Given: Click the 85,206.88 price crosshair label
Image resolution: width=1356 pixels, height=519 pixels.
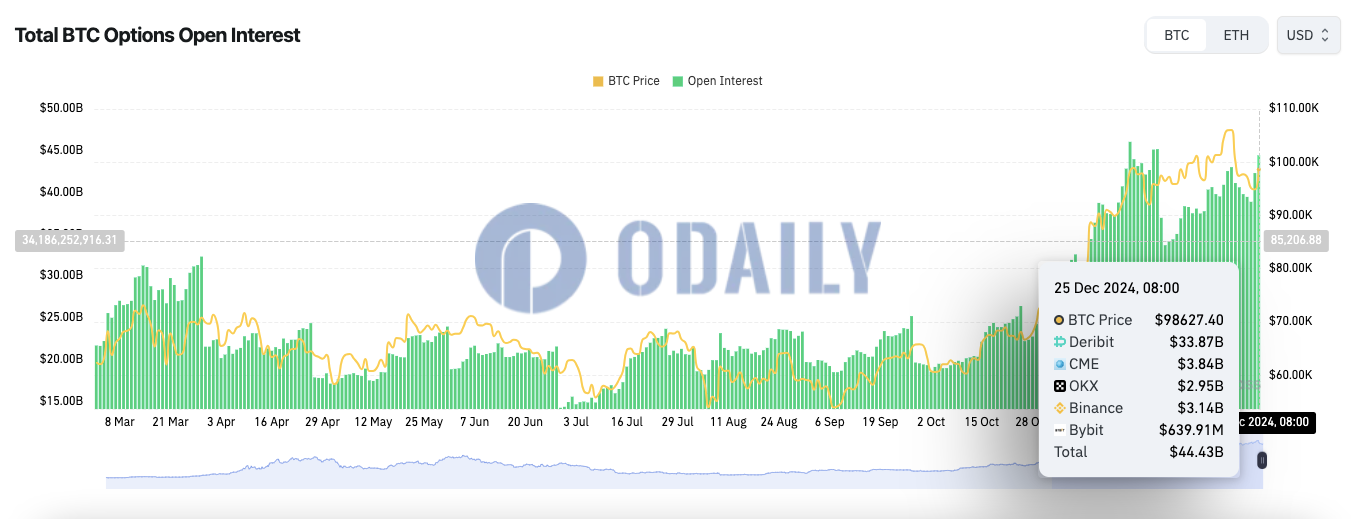Looking at the screenshot, I should [1296, 240].
